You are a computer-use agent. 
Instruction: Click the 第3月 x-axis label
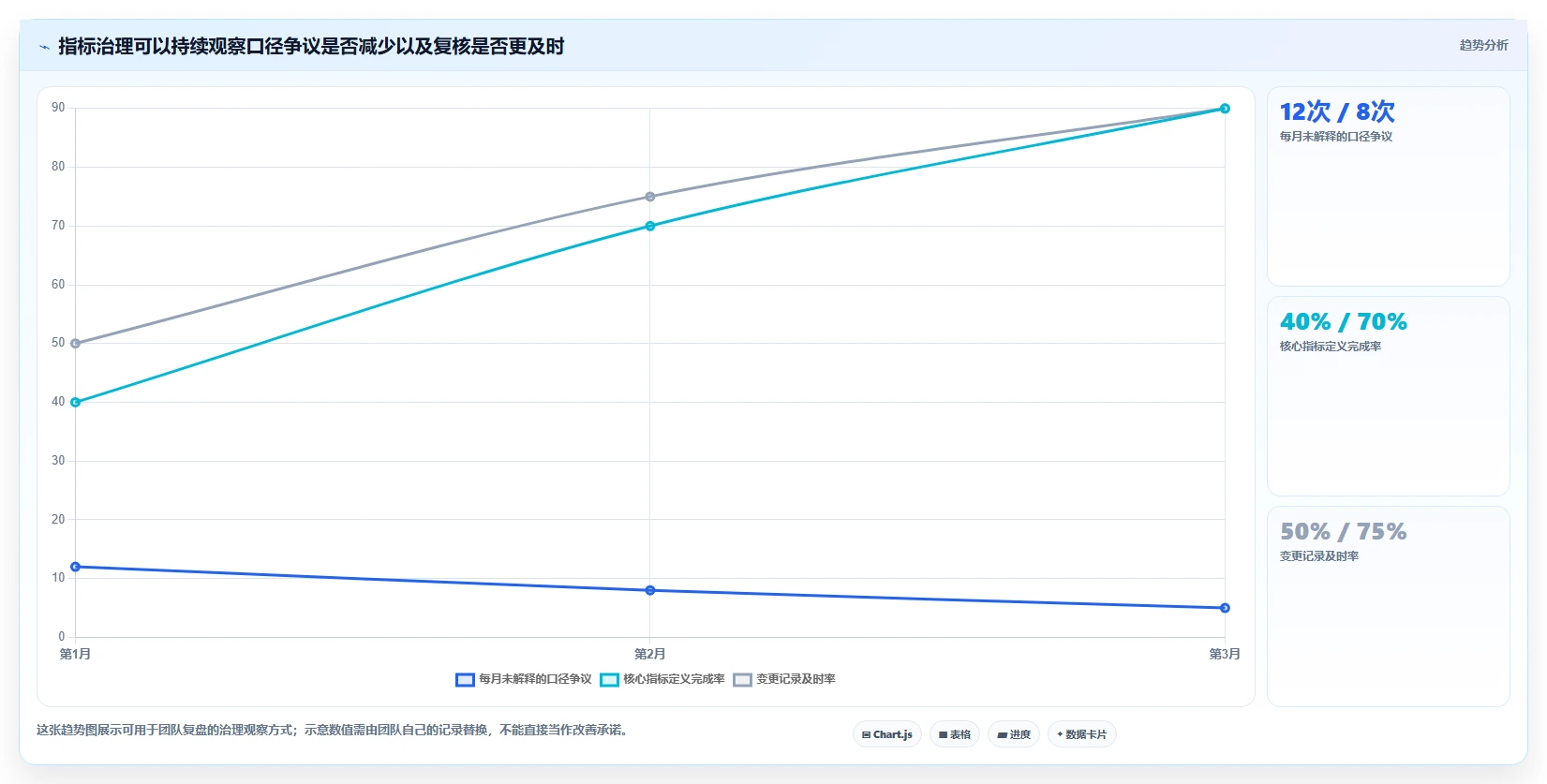tap(1224, 654)
